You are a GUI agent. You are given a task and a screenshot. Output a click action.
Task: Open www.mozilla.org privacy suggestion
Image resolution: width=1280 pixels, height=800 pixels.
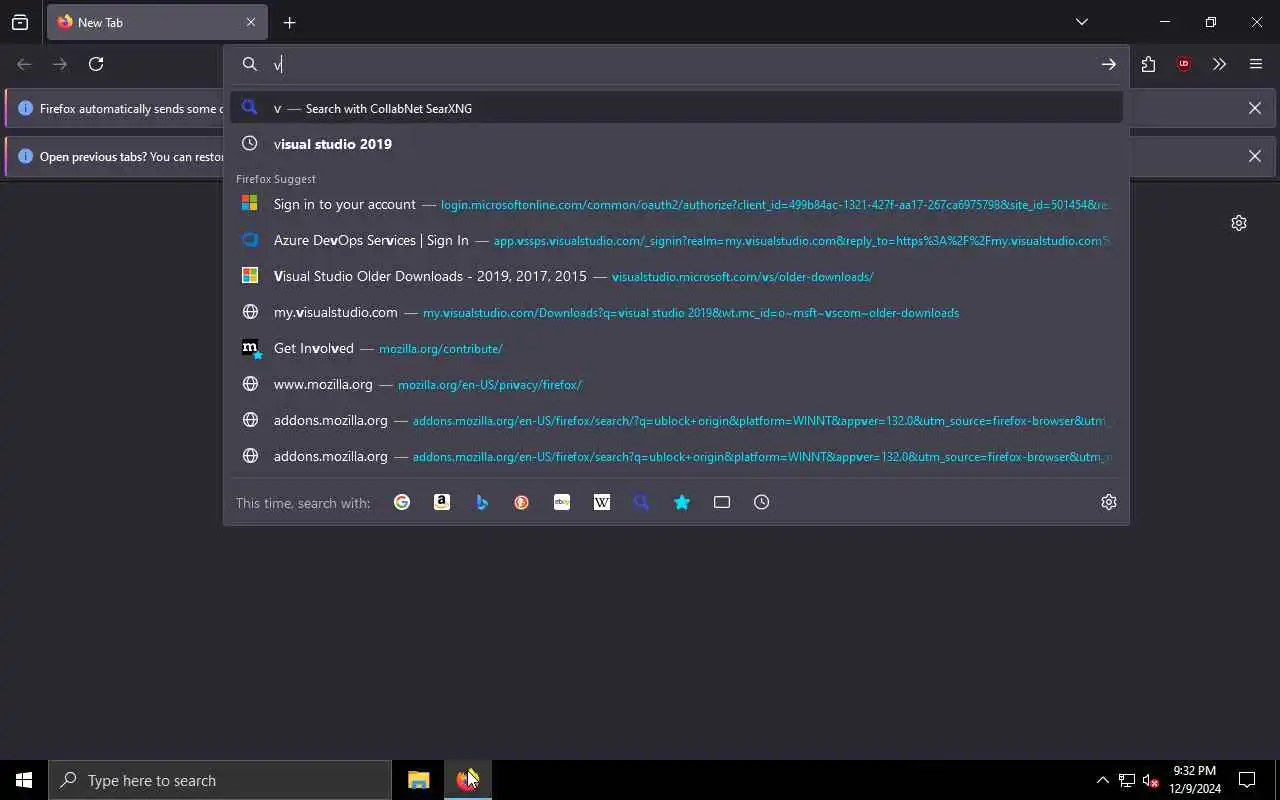pyautogui.click(x=676, y=384)
